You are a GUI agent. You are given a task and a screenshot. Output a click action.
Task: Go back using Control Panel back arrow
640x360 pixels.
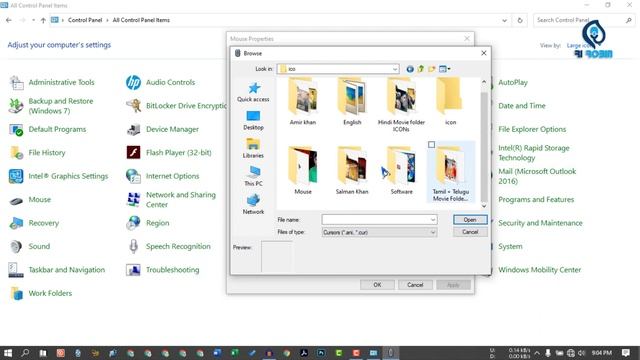click(x=9, y=20)
